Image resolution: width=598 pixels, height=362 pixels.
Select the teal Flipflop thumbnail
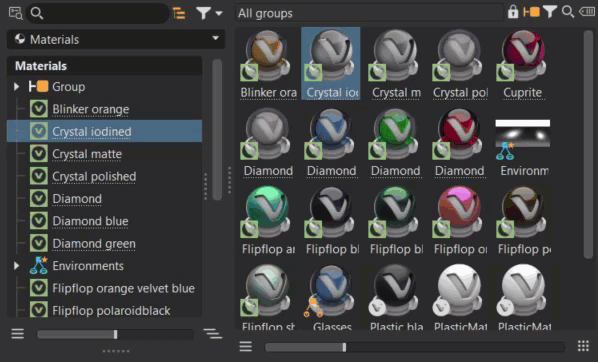268,221
